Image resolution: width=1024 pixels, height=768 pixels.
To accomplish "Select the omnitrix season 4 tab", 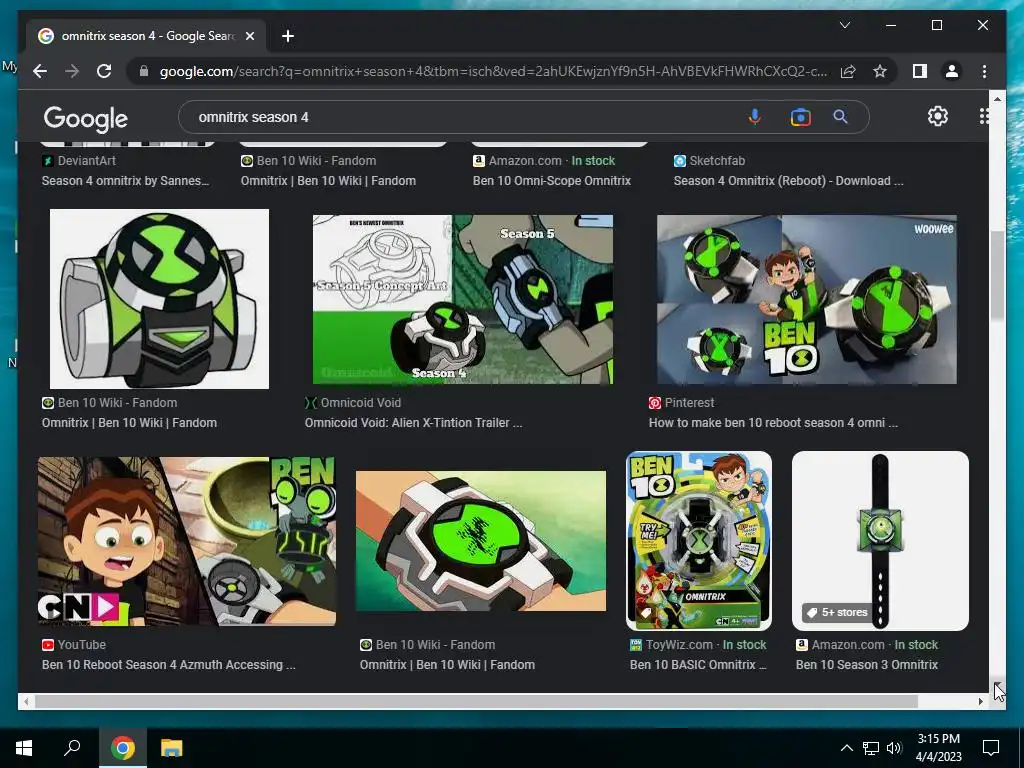I will pyautogui.click(x=146, y=36).
